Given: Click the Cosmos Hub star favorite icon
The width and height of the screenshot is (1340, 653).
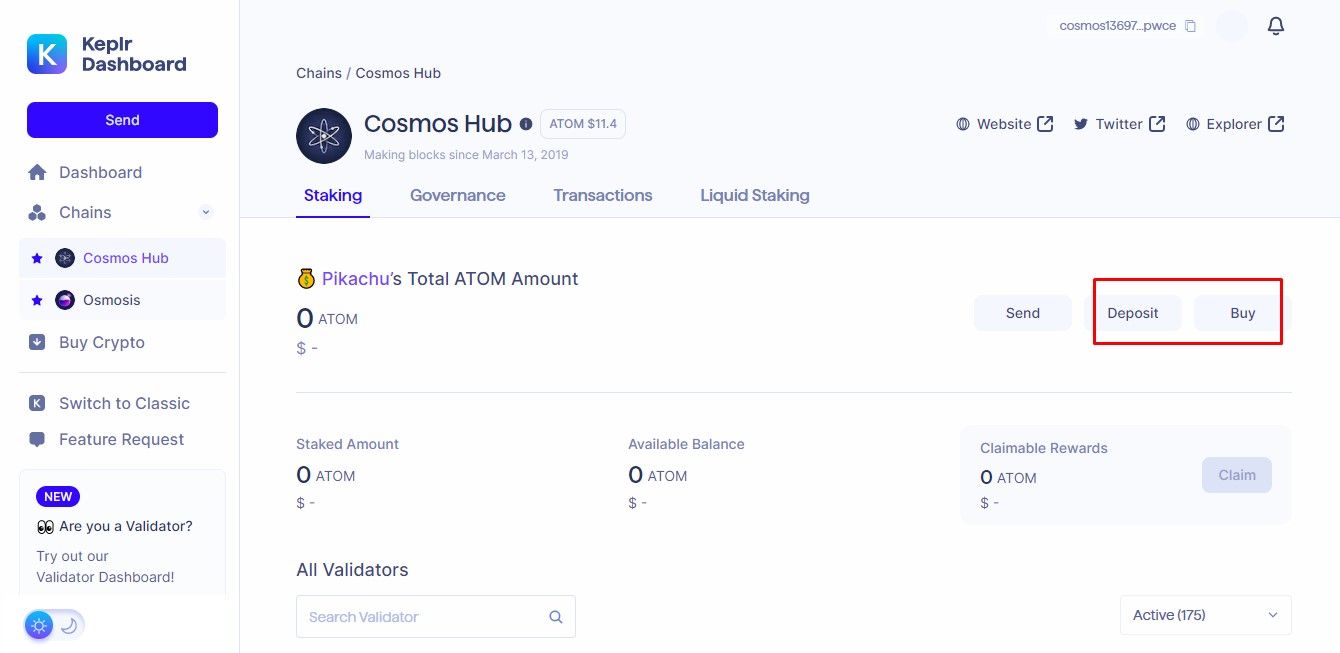Looking at the screenshot, I should pyautogui.click(x=37, y=258).
